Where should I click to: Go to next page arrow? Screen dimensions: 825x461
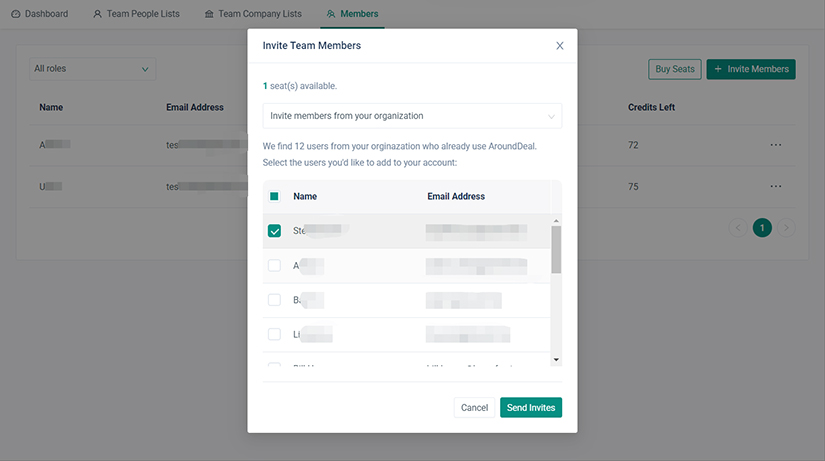pos(786,228)
